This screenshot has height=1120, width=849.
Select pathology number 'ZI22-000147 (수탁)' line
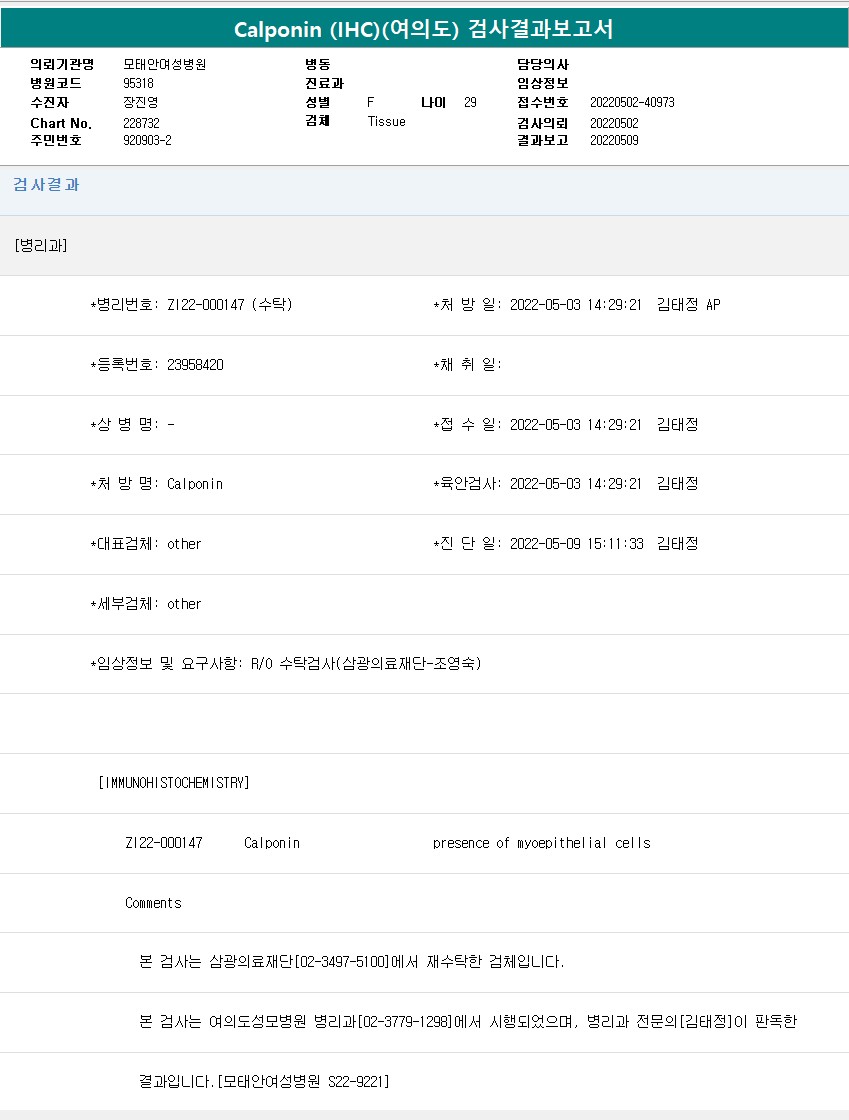pyautogui.click(x=191, y=305)
